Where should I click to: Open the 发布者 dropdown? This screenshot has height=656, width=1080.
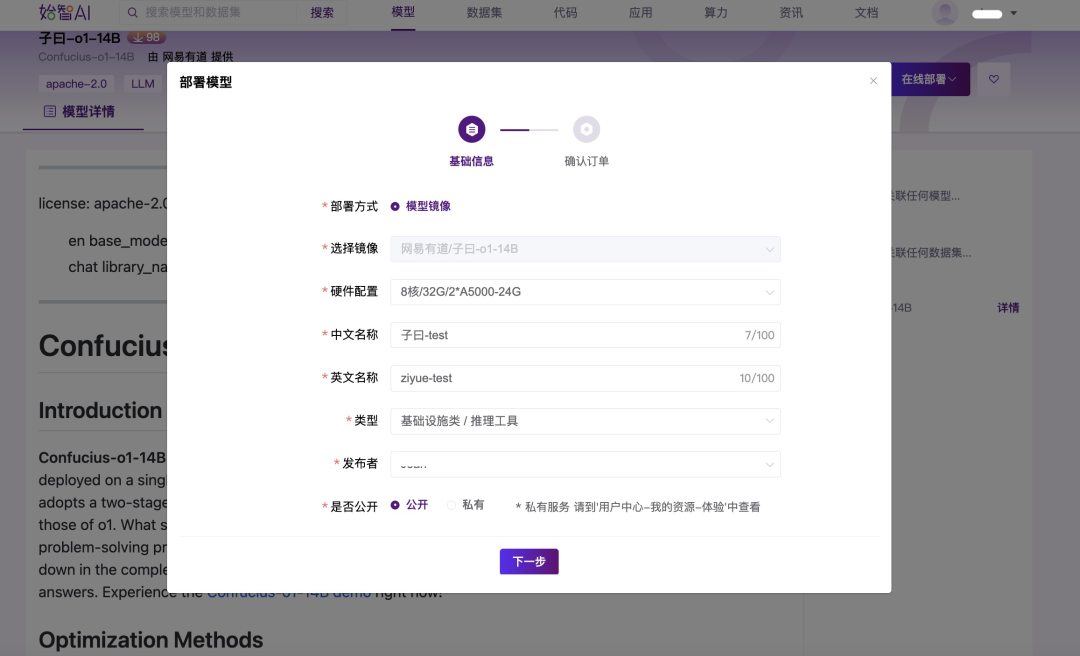[585, 464]
